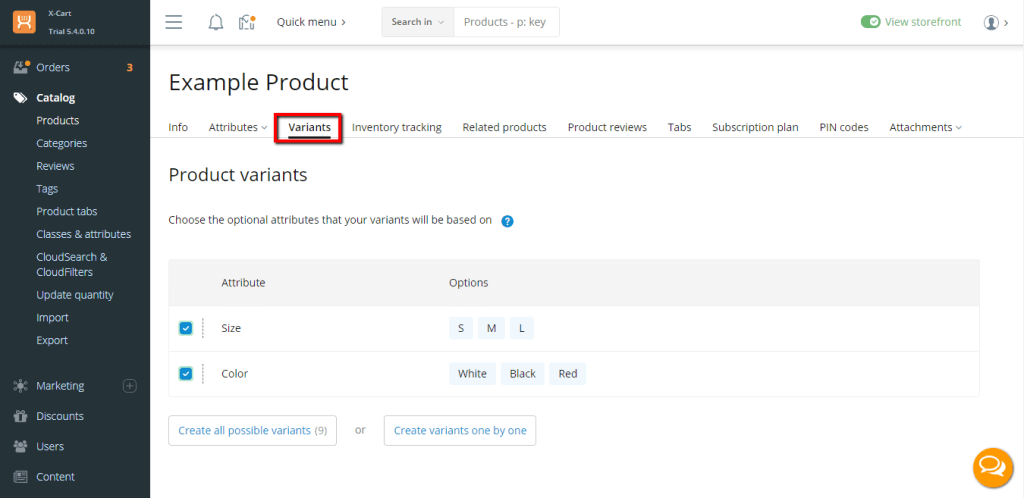The image size is (1024, 498).
Task: Open the Orders section label
Action: point(53,67)
